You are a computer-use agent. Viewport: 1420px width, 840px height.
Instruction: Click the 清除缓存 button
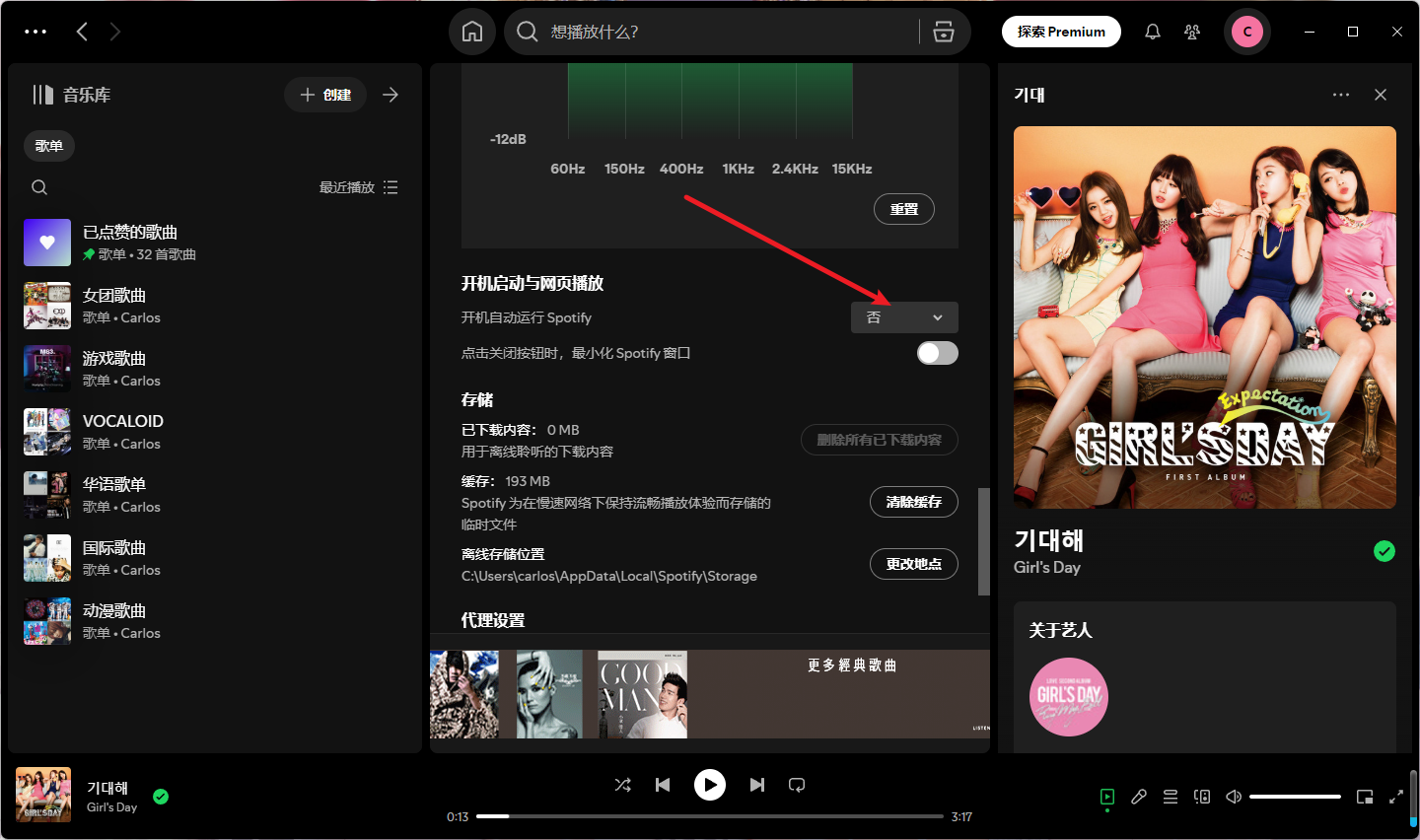pyautogui.click(x=914, y=502)
